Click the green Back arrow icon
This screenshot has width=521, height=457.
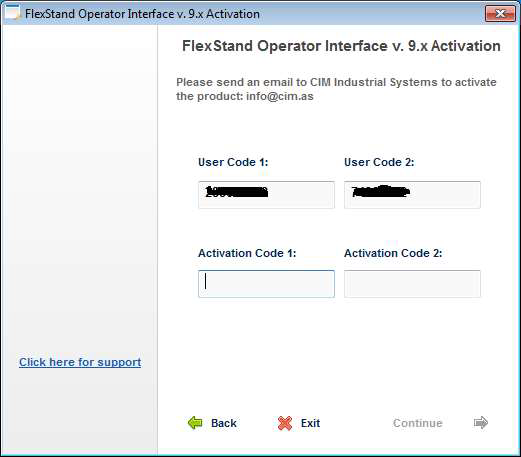[195, 423]
